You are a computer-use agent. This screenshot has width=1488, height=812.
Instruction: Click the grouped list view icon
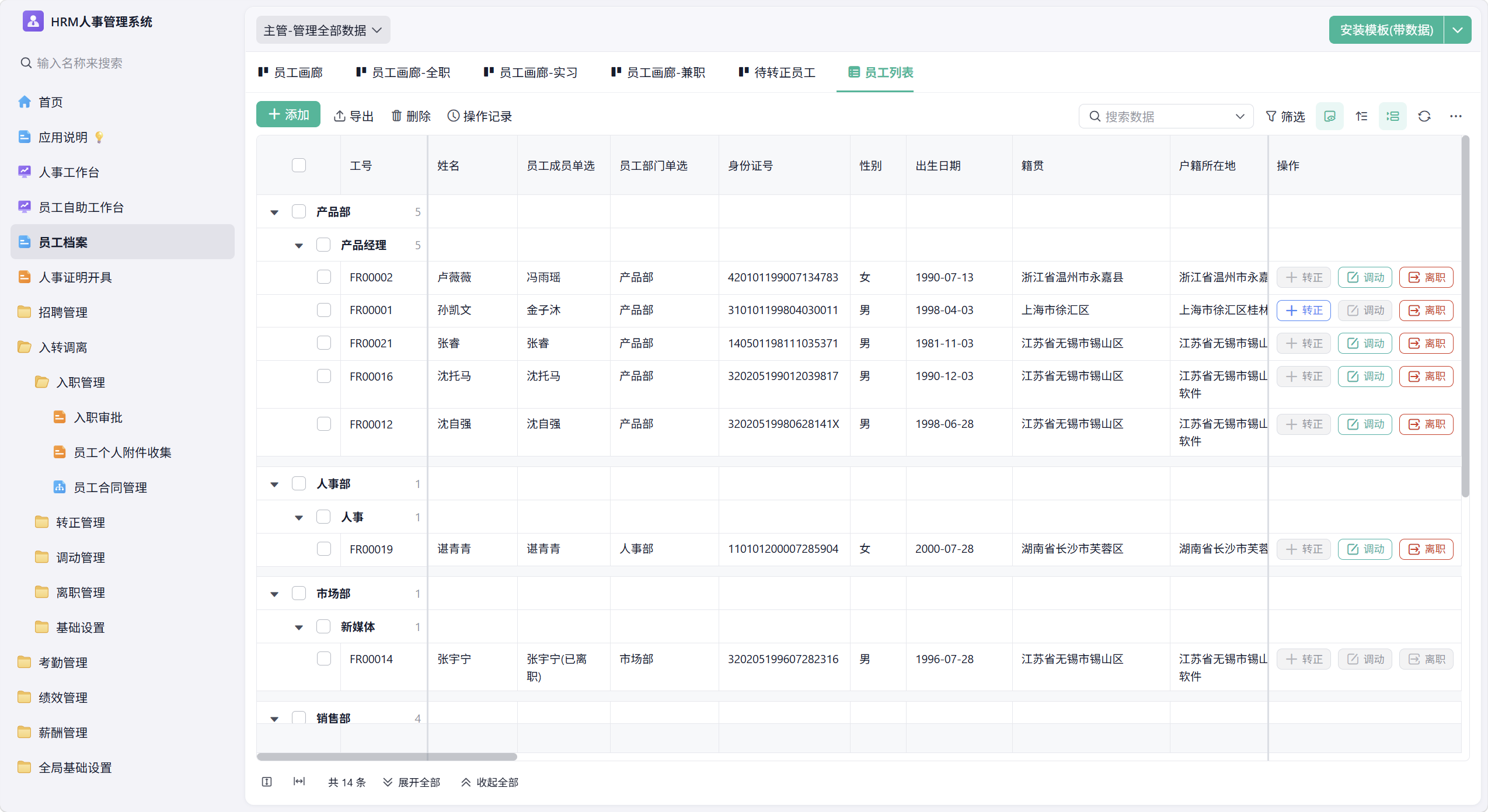point(1393,116)
